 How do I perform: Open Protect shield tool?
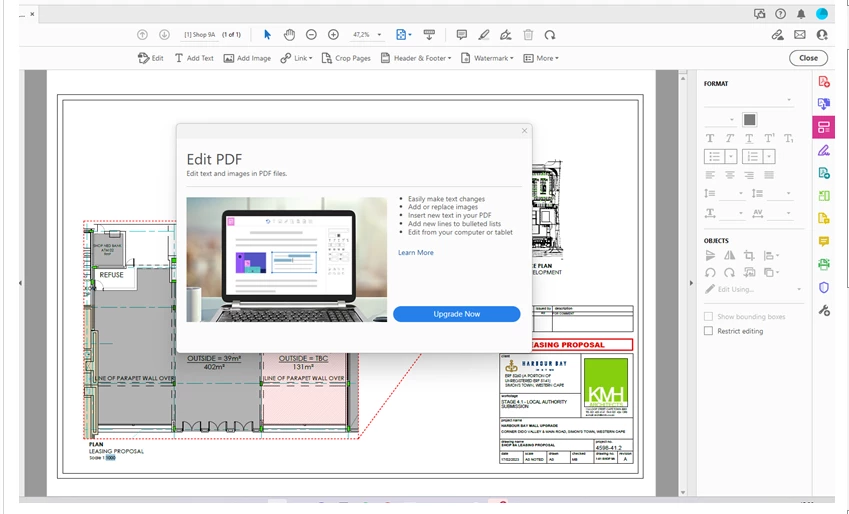point(824,288)
